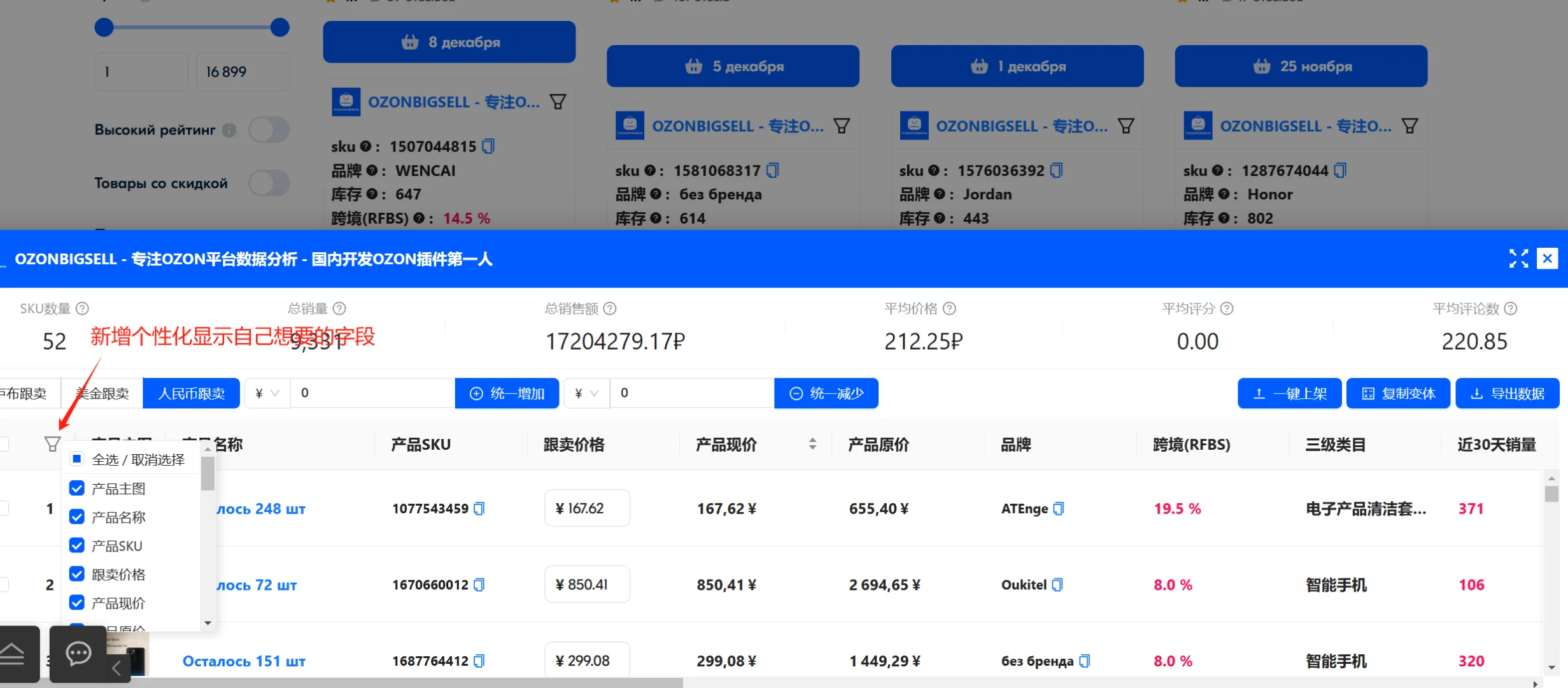Viewport: 1568px width, 688px height.
Task: Click 一键上架 button
Action: [1289, 393]
